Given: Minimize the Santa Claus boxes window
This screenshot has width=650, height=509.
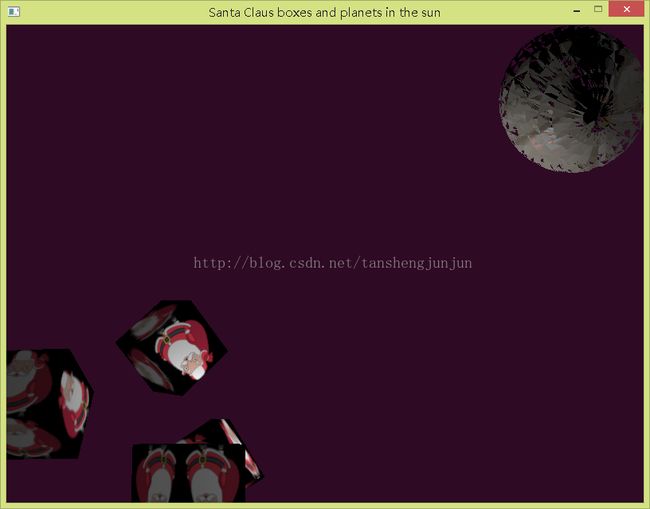Looking at the screenshot, I should pyautogui.click(x=577, y=11).
